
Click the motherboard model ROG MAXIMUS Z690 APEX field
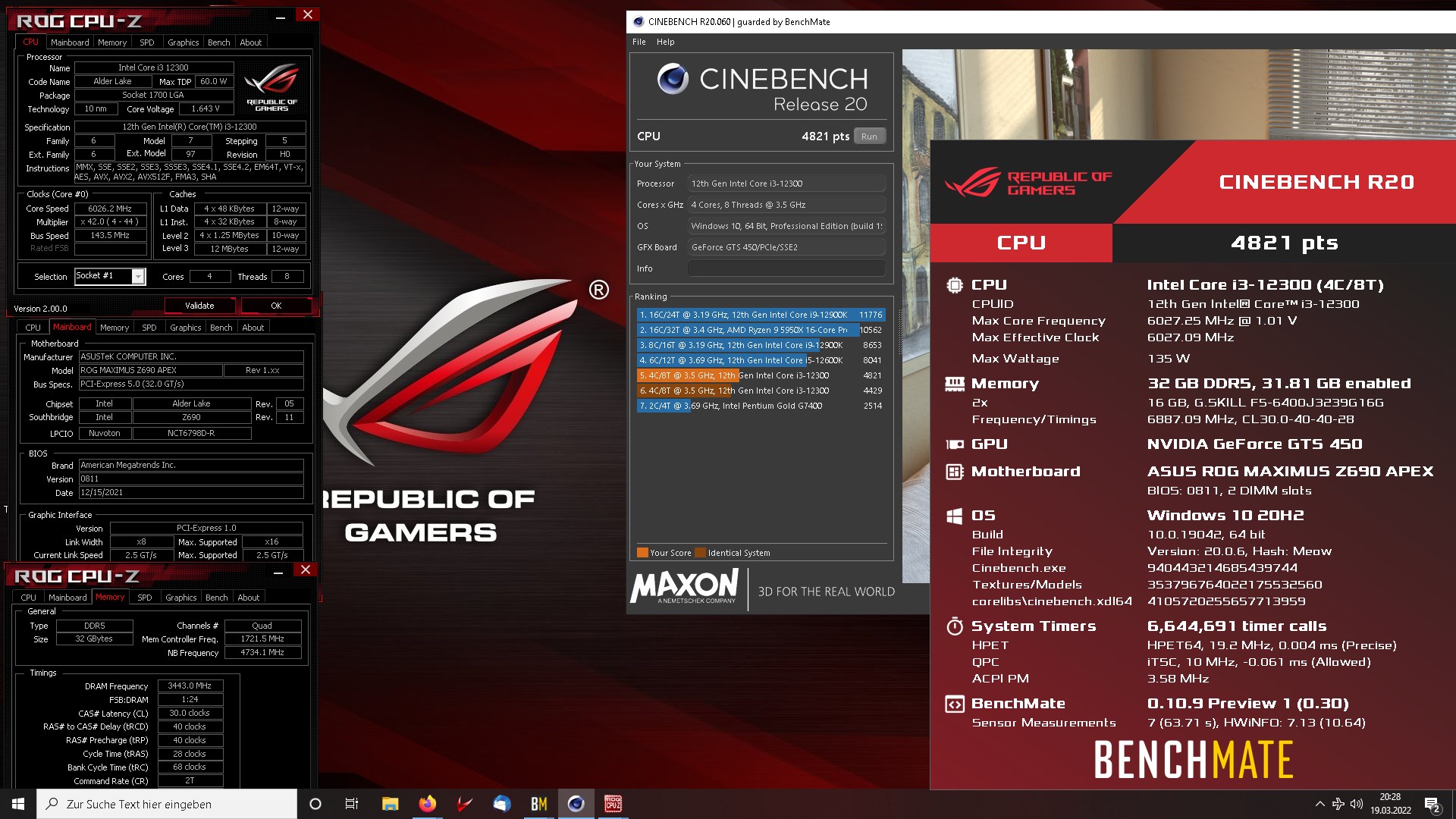151,370
